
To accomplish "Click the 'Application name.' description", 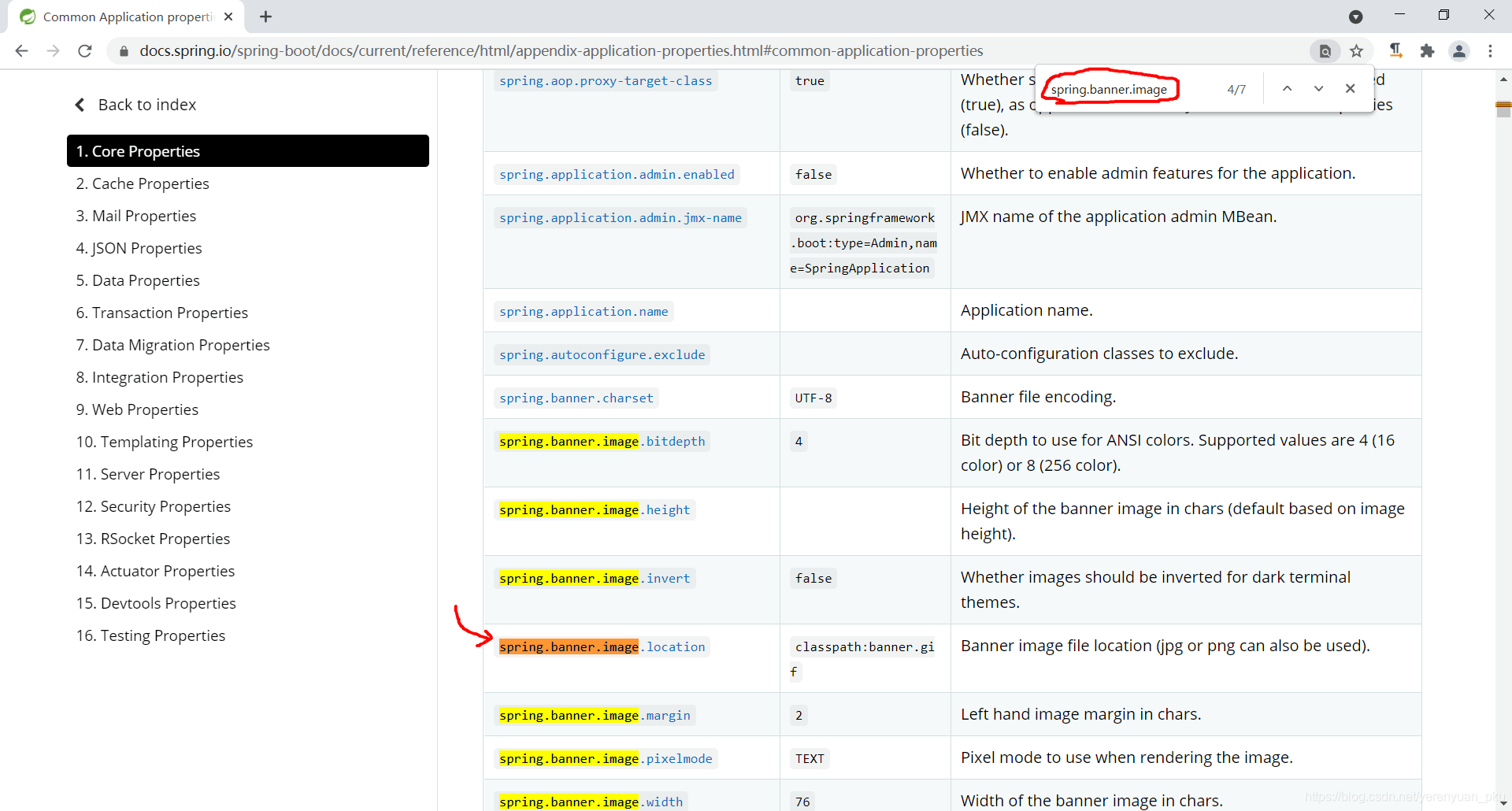I will (x=1026, y=310).
